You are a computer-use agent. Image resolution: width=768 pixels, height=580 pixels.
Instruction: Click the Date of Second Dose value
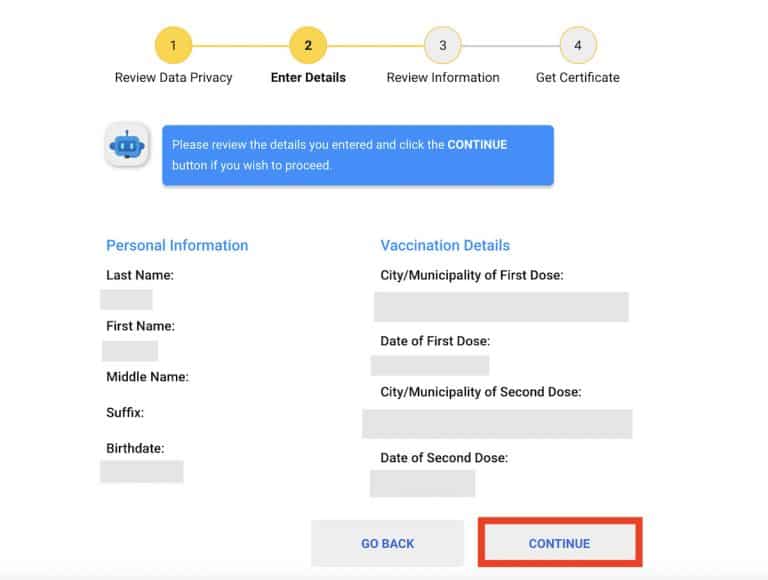(x=422, y=483)
